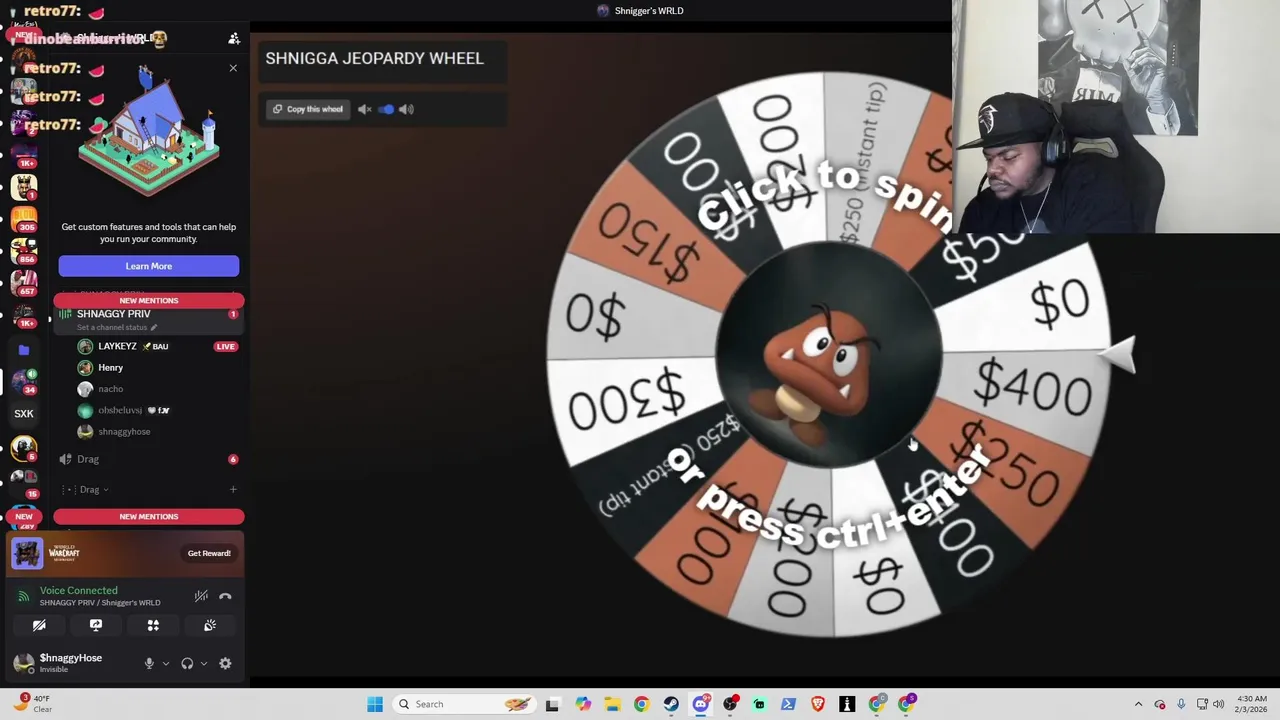This screenshot has width=1280, height=720.
Task: Mute the microphone in the user panel
Action: (x=149, y=663)
